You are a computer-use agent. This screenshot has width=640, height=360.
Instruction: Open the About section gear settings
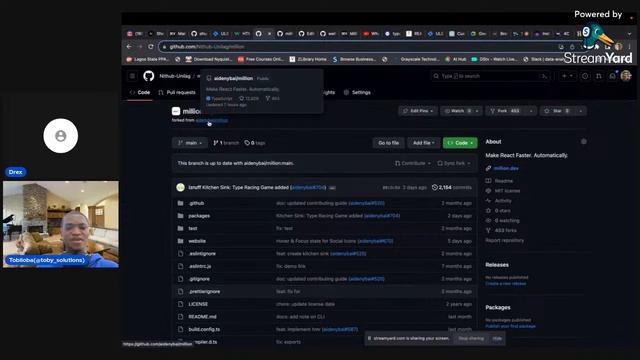point(584,142)
